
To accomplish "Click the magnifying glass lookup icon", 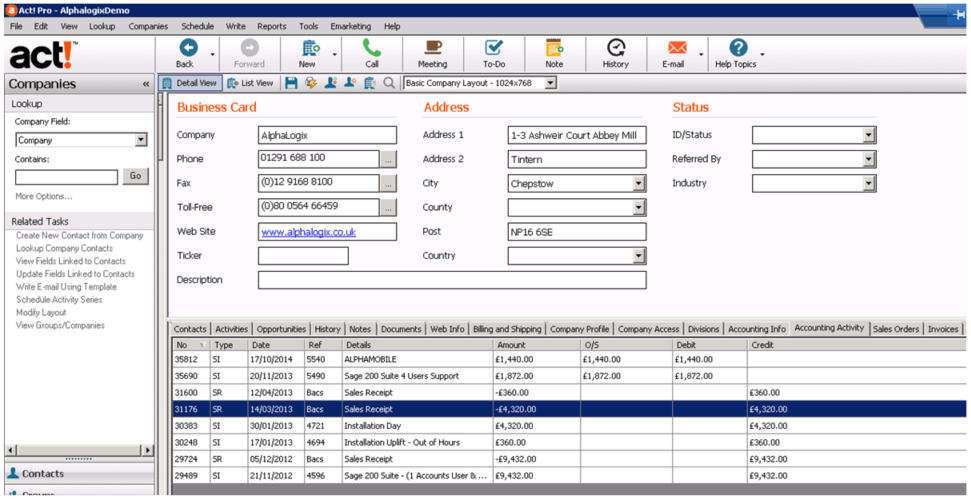I will pyautogui.click(x=389, y=83).
